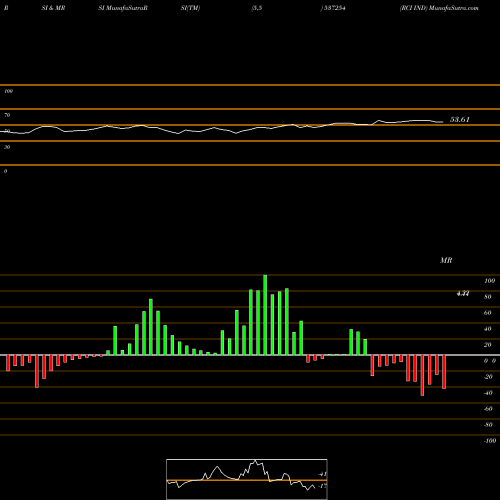Click the MR axis label 20
500x500 pixels.
(x=488, y=345)
